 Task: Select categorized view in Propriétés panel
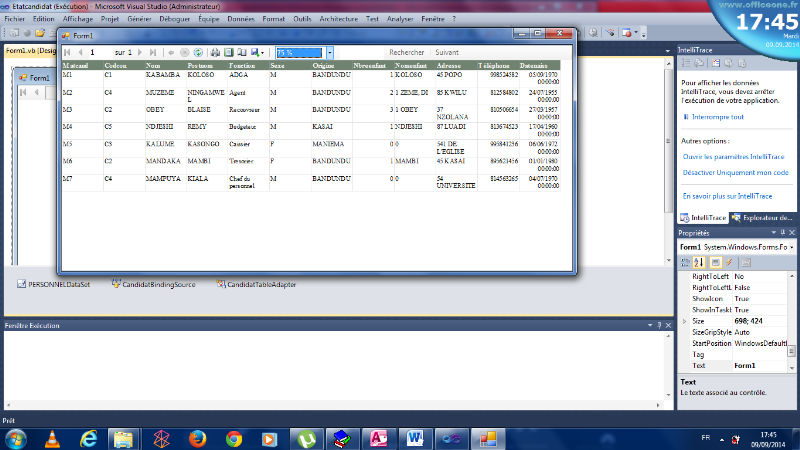click(x=685, y=262)
